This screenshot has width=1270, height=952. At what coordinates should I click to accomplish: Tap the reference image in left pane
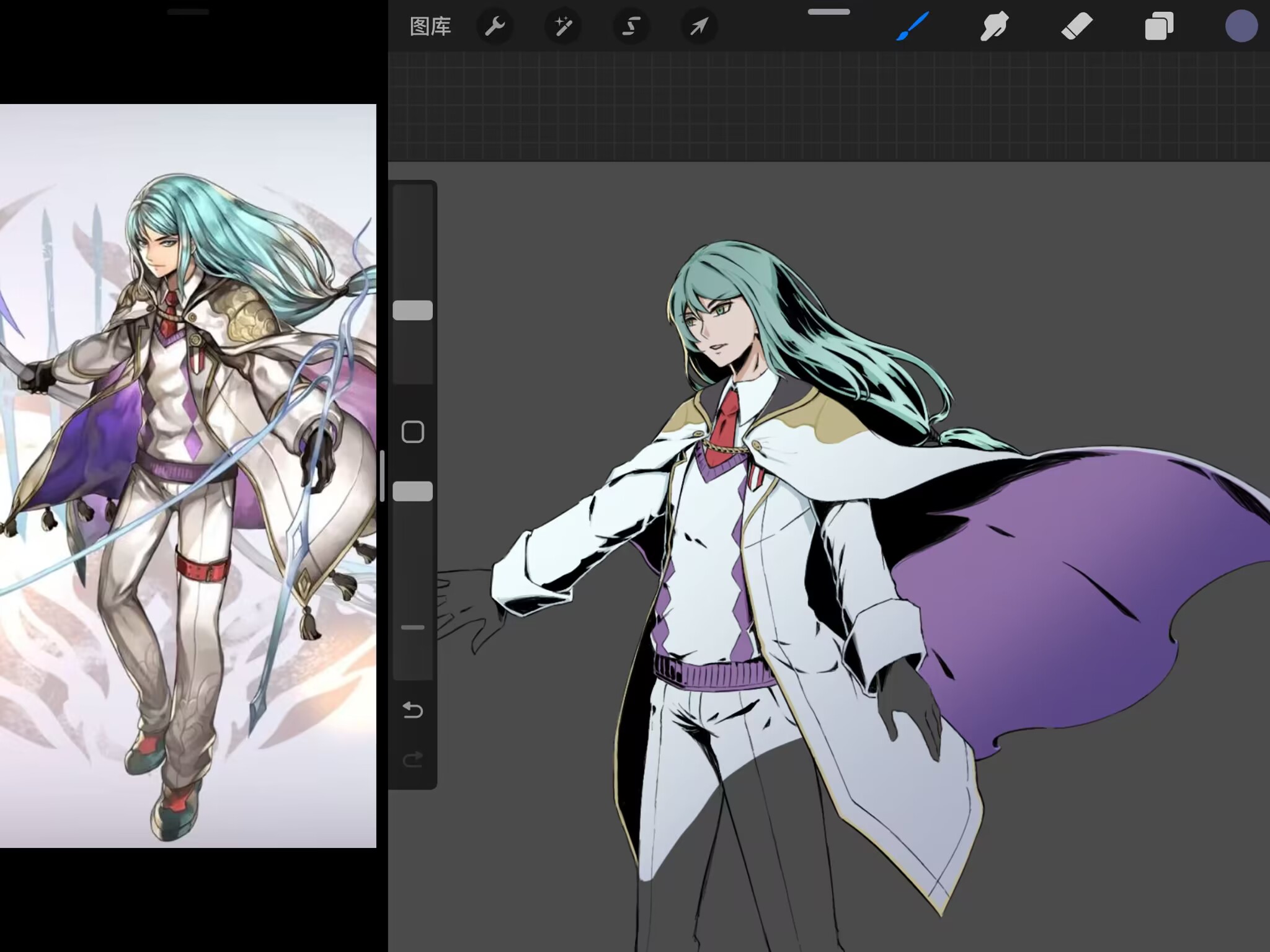pyautogui.click(x=188, y=476)
